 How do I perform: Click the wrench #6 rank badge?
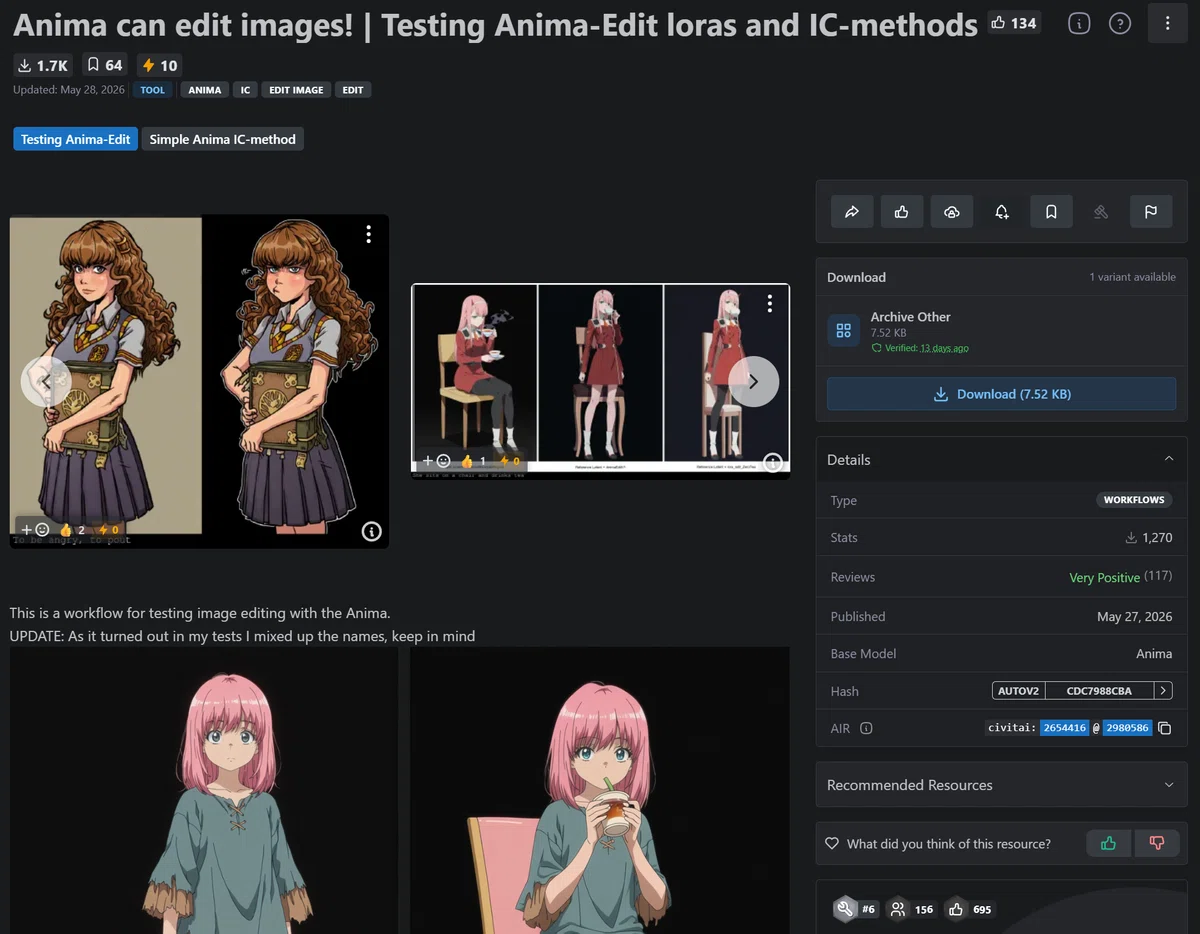pyautogui.click(x=856, y=909)
